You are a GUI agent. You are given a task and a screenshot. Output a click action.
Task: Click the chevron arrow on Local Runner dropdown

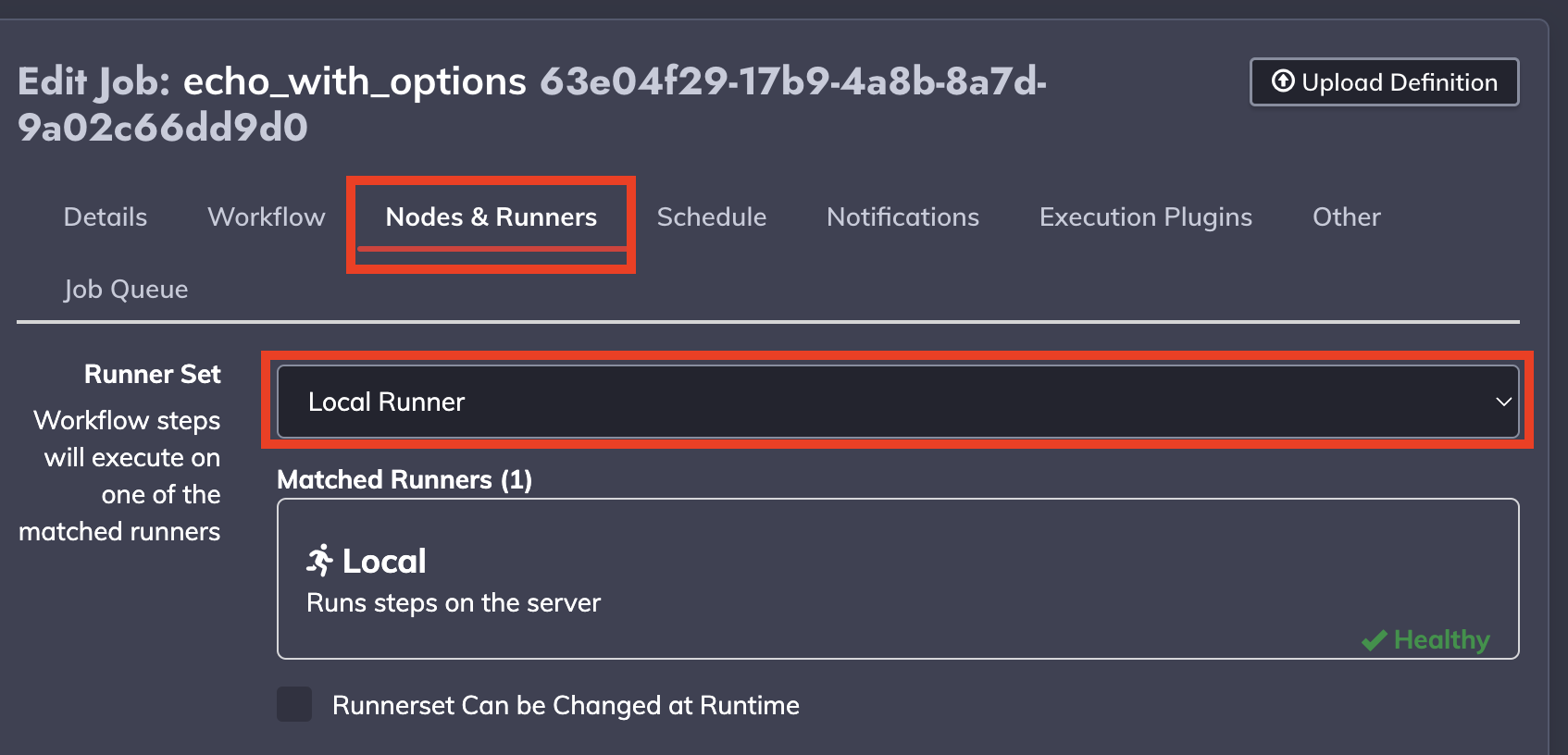click(1503, 402)
